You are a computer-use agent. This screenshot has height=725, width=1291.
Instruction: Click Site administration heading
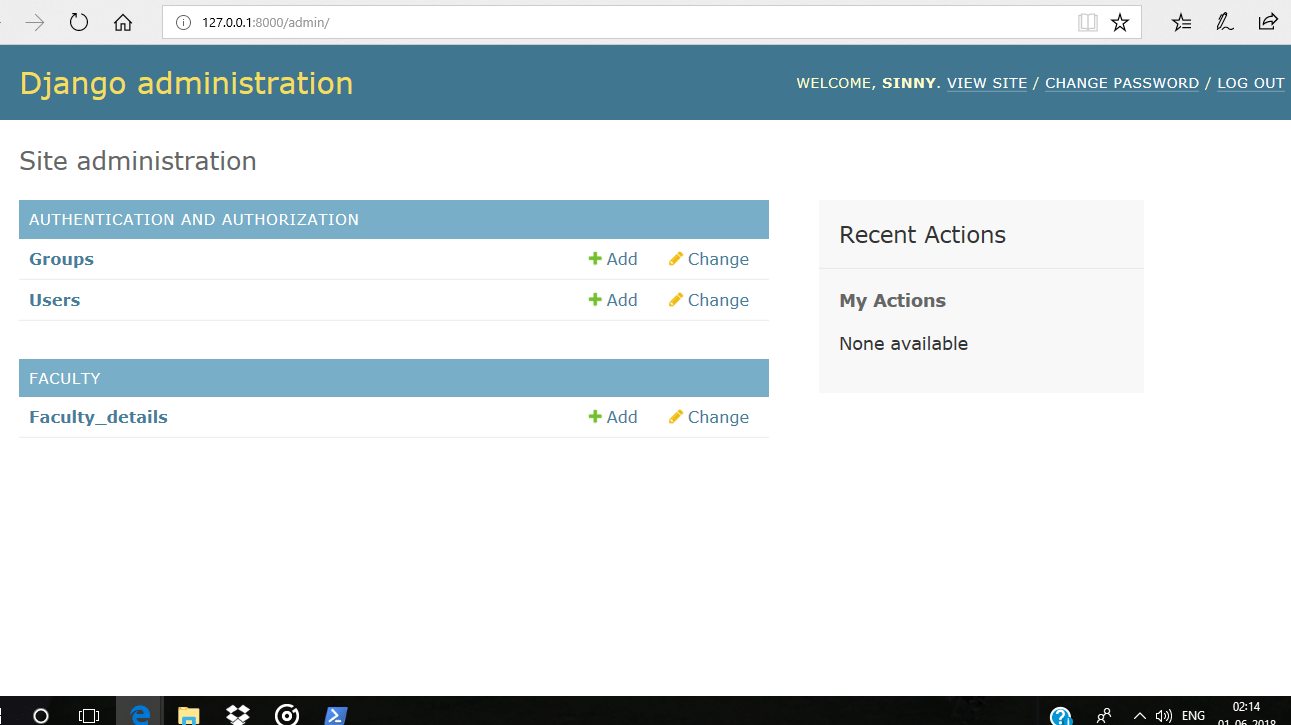pyautogui.click(x=138, y=161)
